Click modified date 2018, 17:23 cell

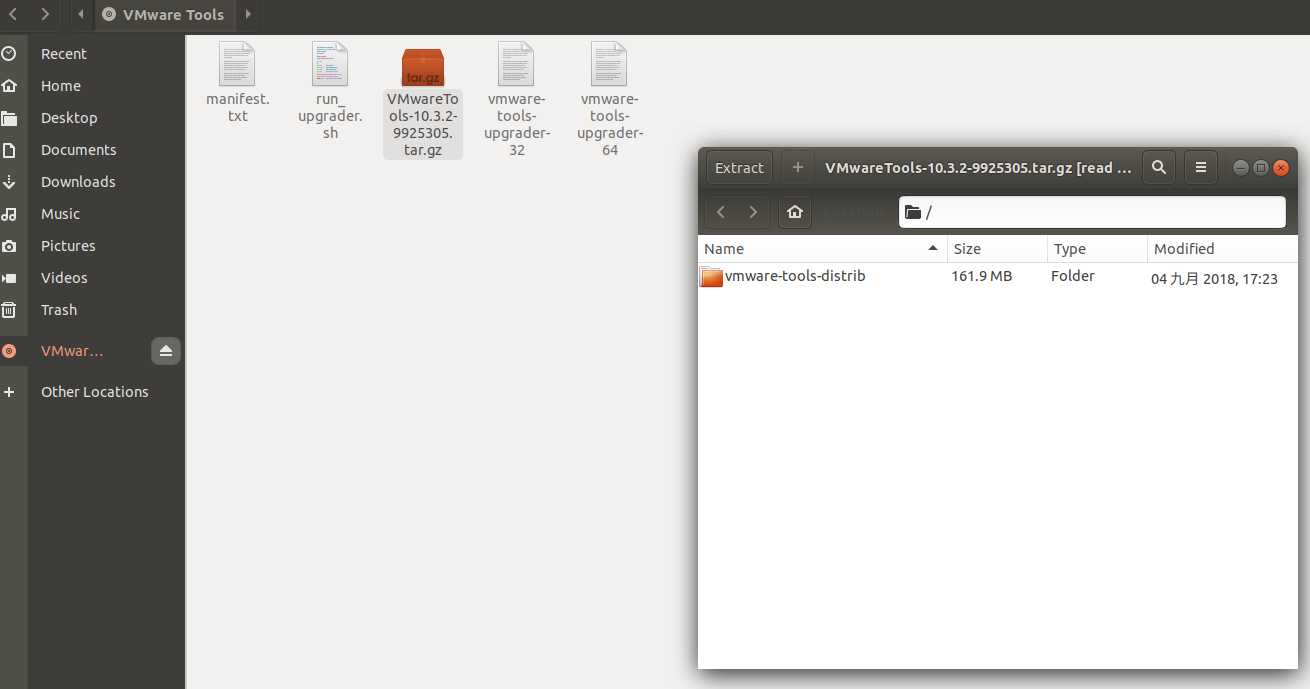click(x=1214, y=279)
